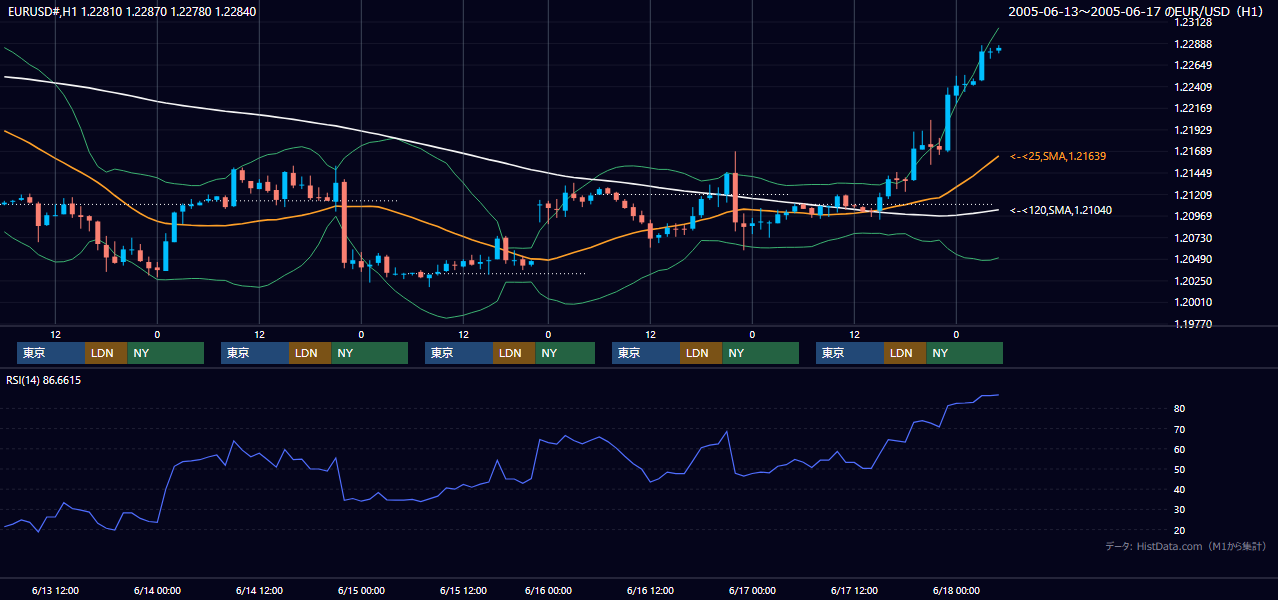The height and width of the screenshot is (600, 1278).
Task: Click price axis value 1.22888
Action: pos(1192,44)
